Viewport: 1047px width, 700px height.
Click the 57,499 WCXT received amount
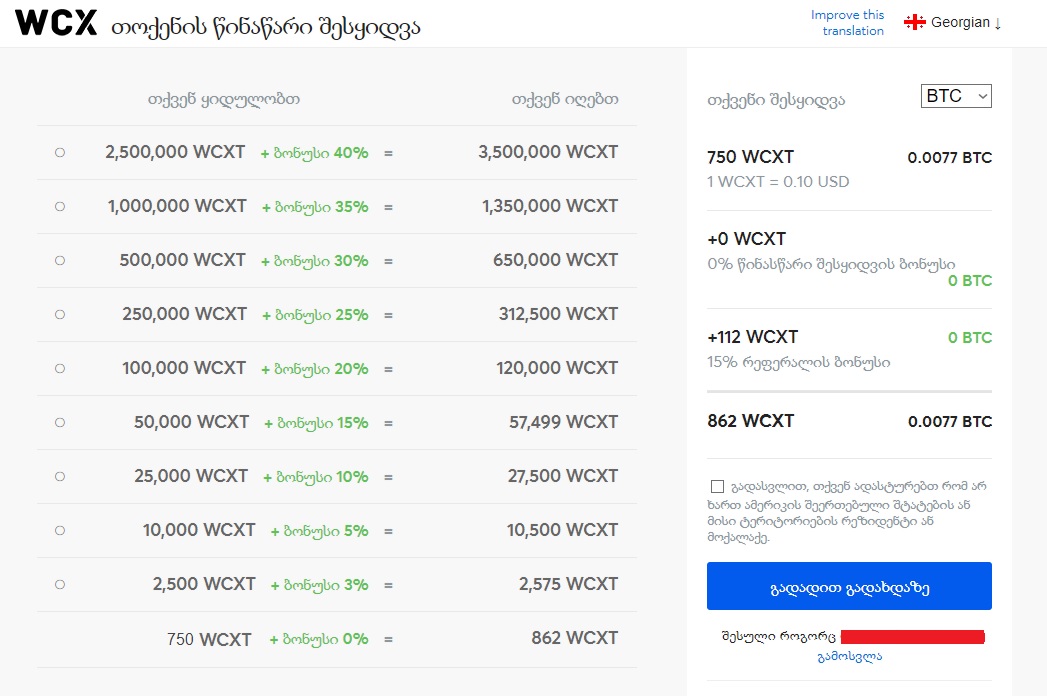pos(564,423)
